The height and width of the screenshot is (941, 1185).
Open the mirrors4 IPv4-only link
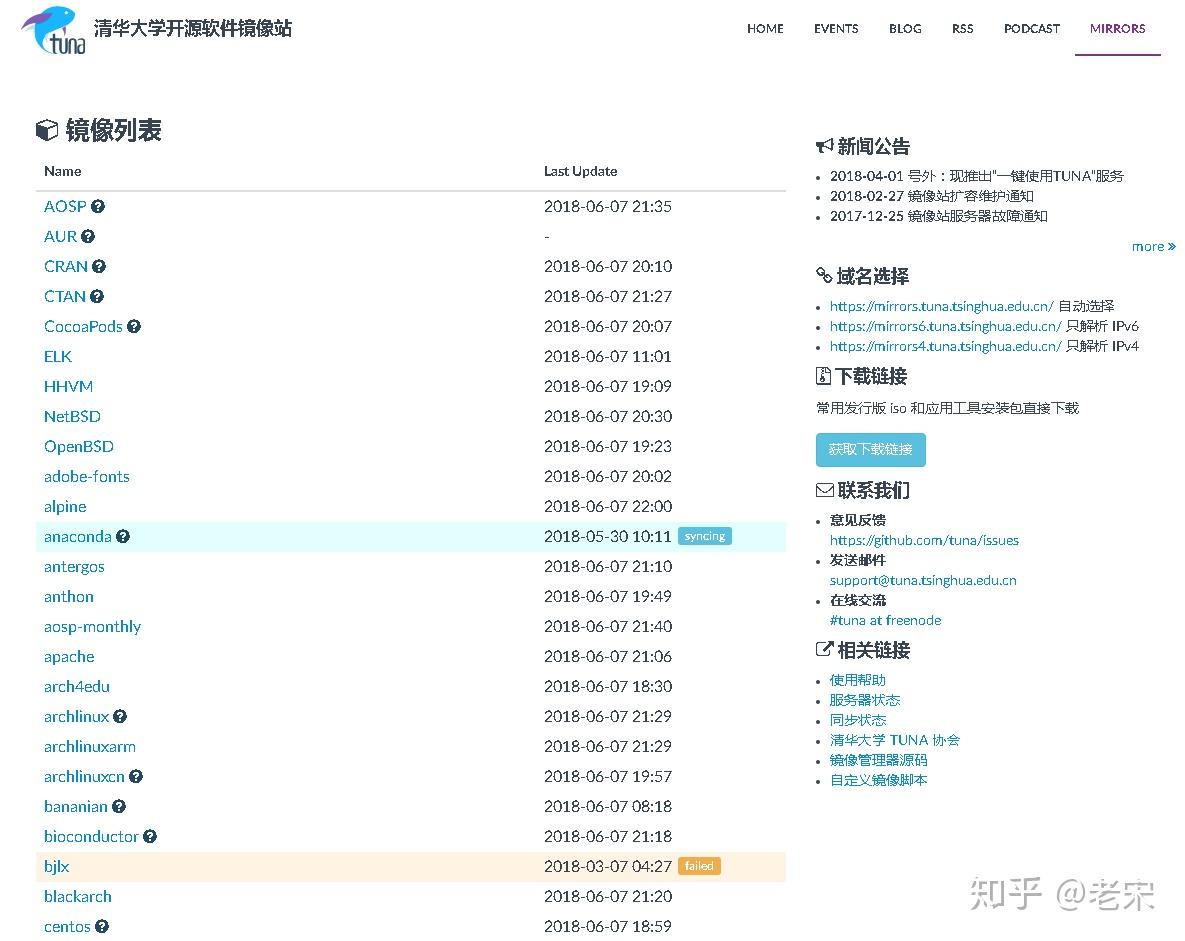945,346
